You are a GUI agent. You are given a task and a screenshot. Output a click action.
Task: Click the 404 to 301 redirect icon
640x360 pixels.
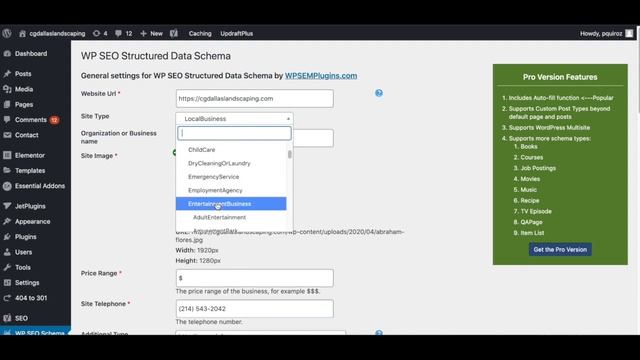click(7, 298)
